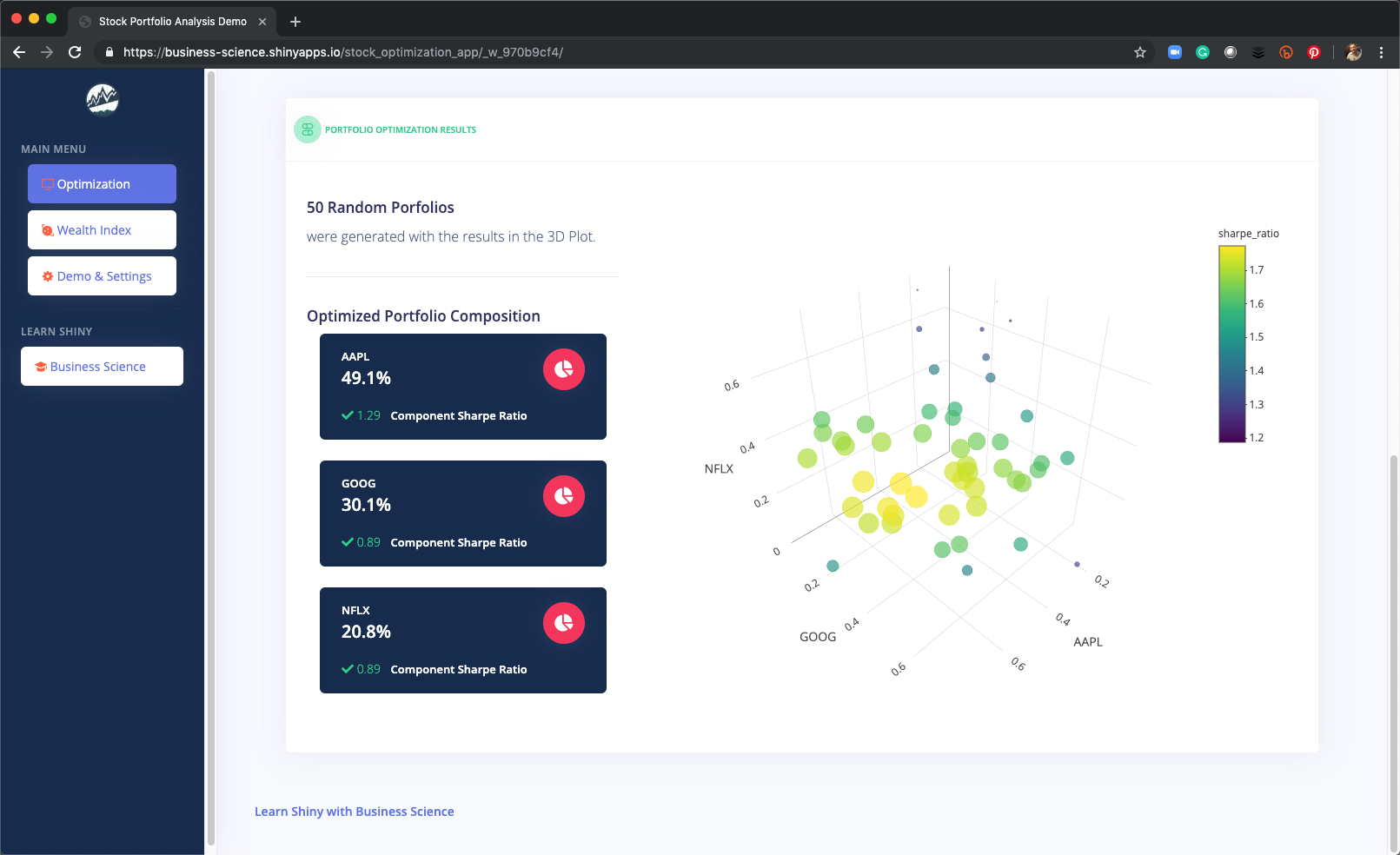Click the GOOG axis label on 3D plot
Image resolution: width=1400 pixels, height=855 pixels.
818,637
